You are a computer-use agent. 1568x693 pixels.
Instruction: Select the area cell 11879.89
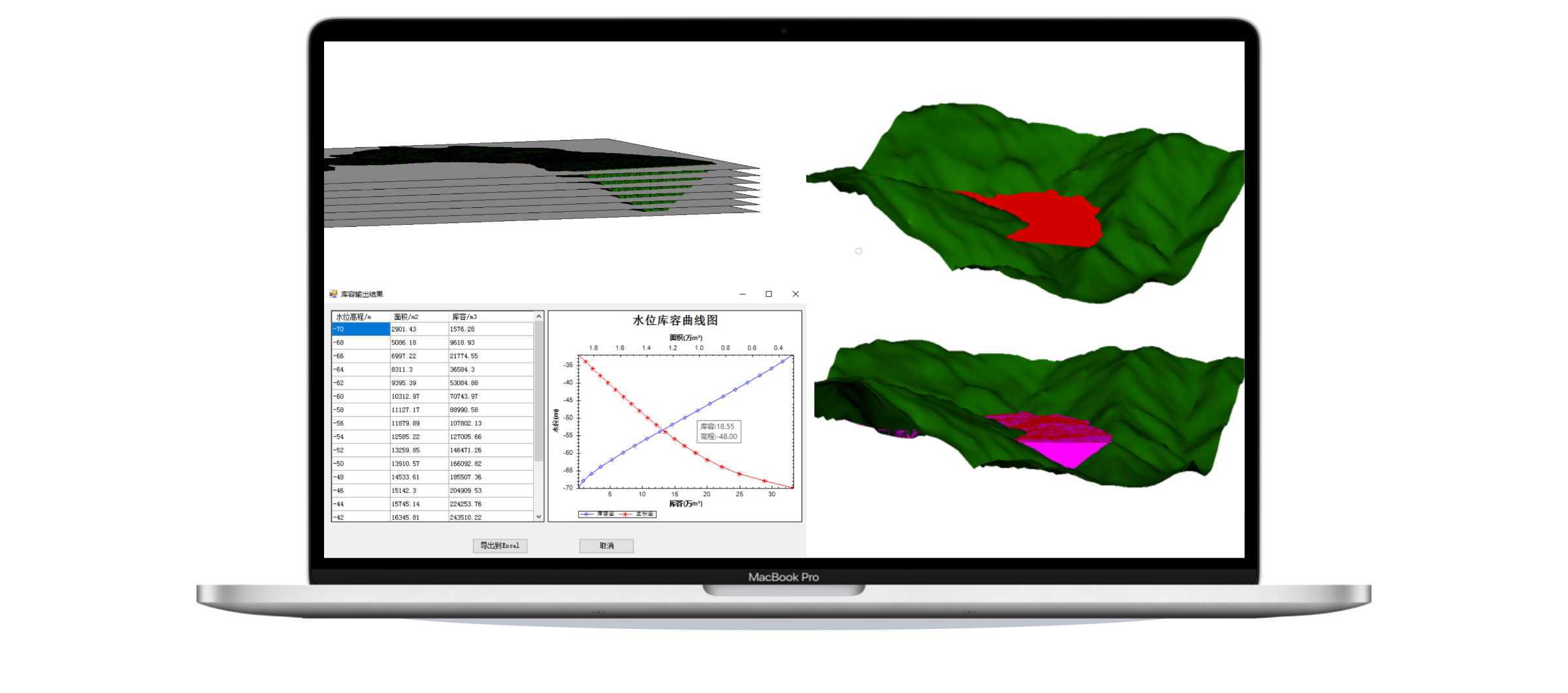419,424
